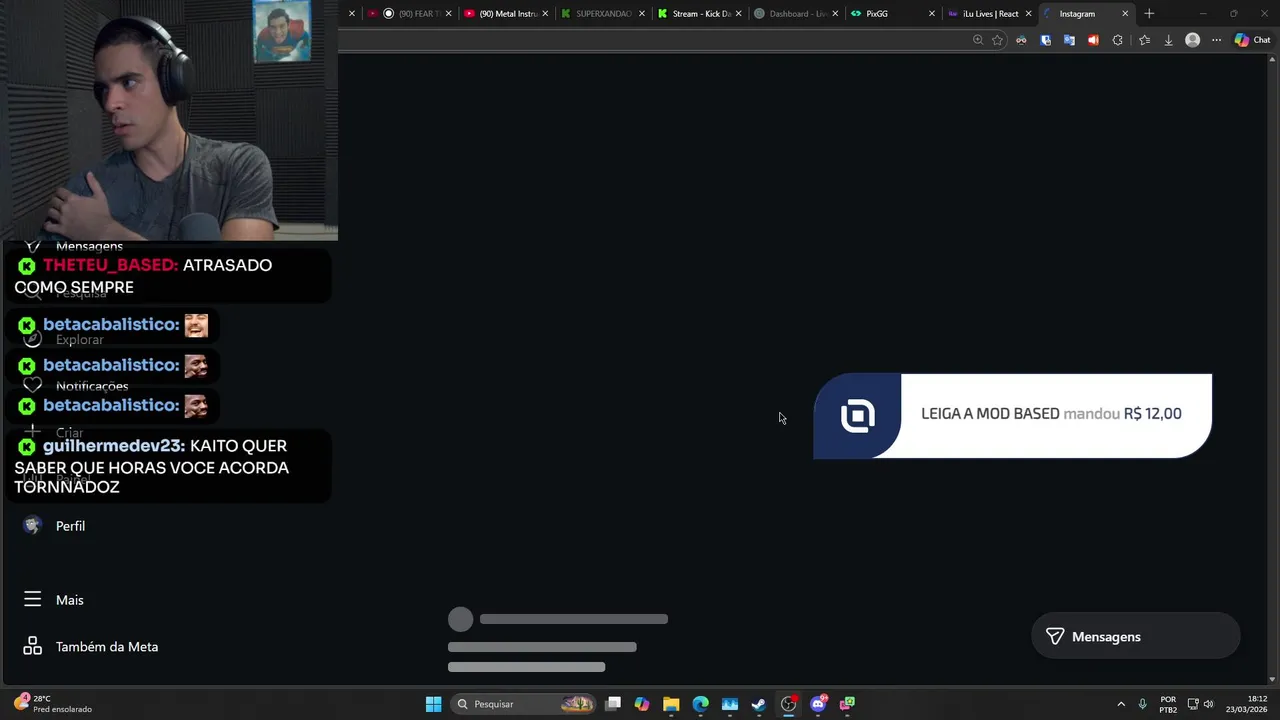The height and width of the screenshot is (720, 1280).
Task: Open the Windows Start menu
Action: coord(433,704)
